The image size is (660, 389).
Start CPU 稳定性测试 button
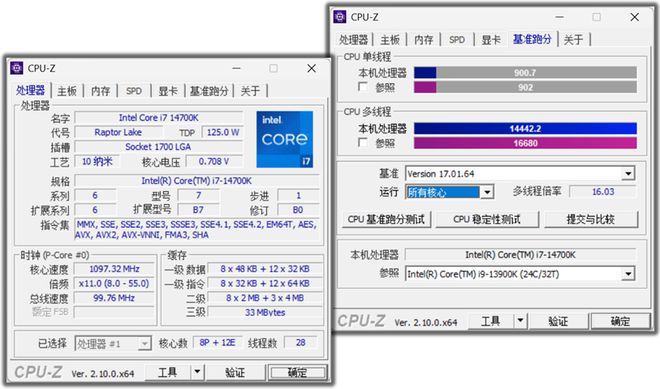point(487,219)
